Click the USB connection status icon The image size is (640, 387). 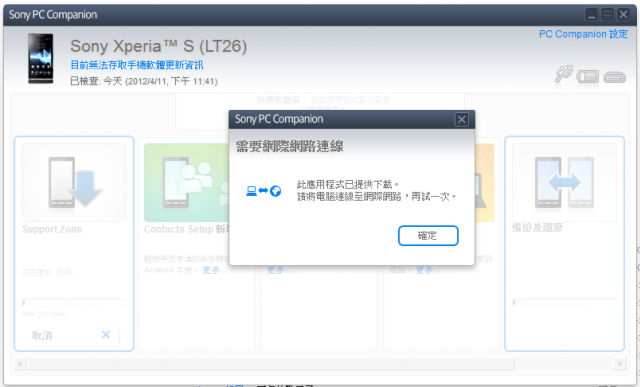(564, 74)
